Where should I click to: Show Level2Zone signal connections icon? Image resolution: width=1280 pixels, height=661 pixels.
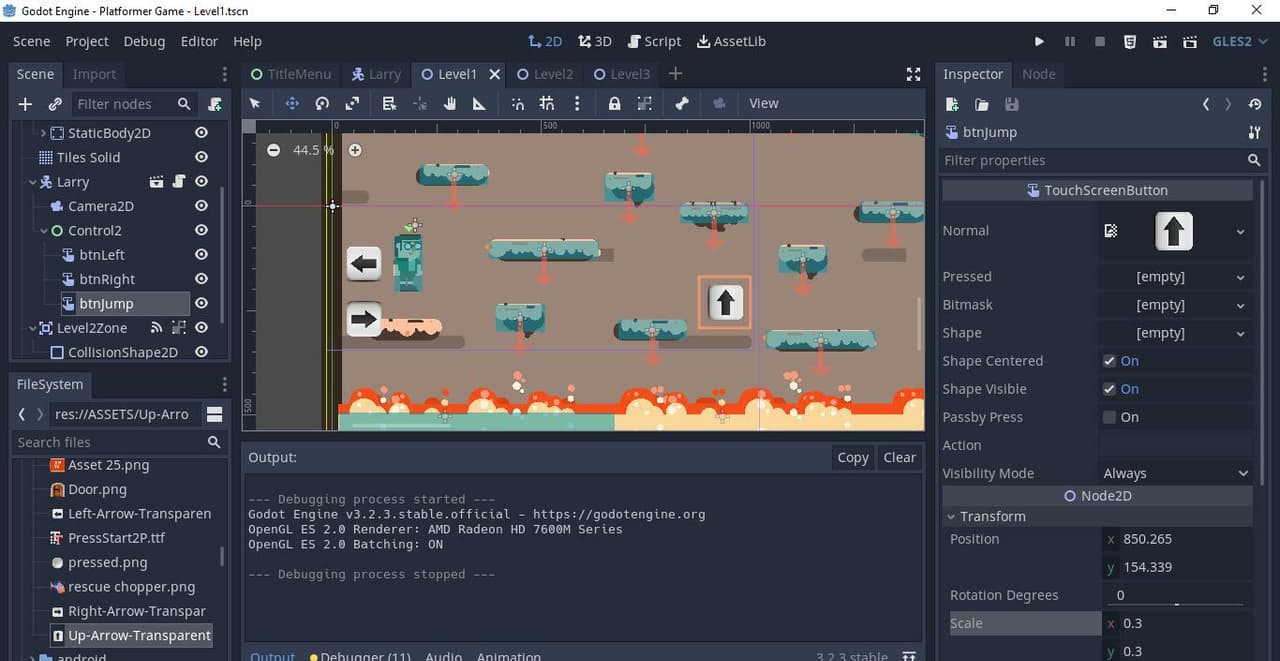point(156,327)
